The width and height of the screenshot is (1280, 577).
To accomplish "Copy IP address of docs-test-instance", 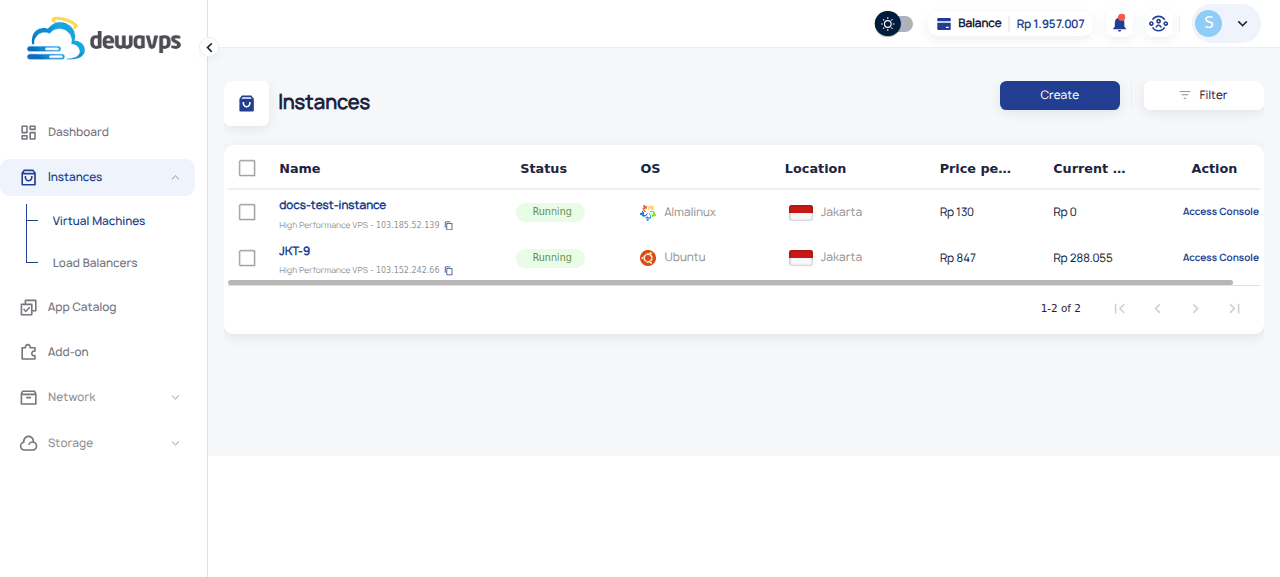I will (x=449, y=225).
